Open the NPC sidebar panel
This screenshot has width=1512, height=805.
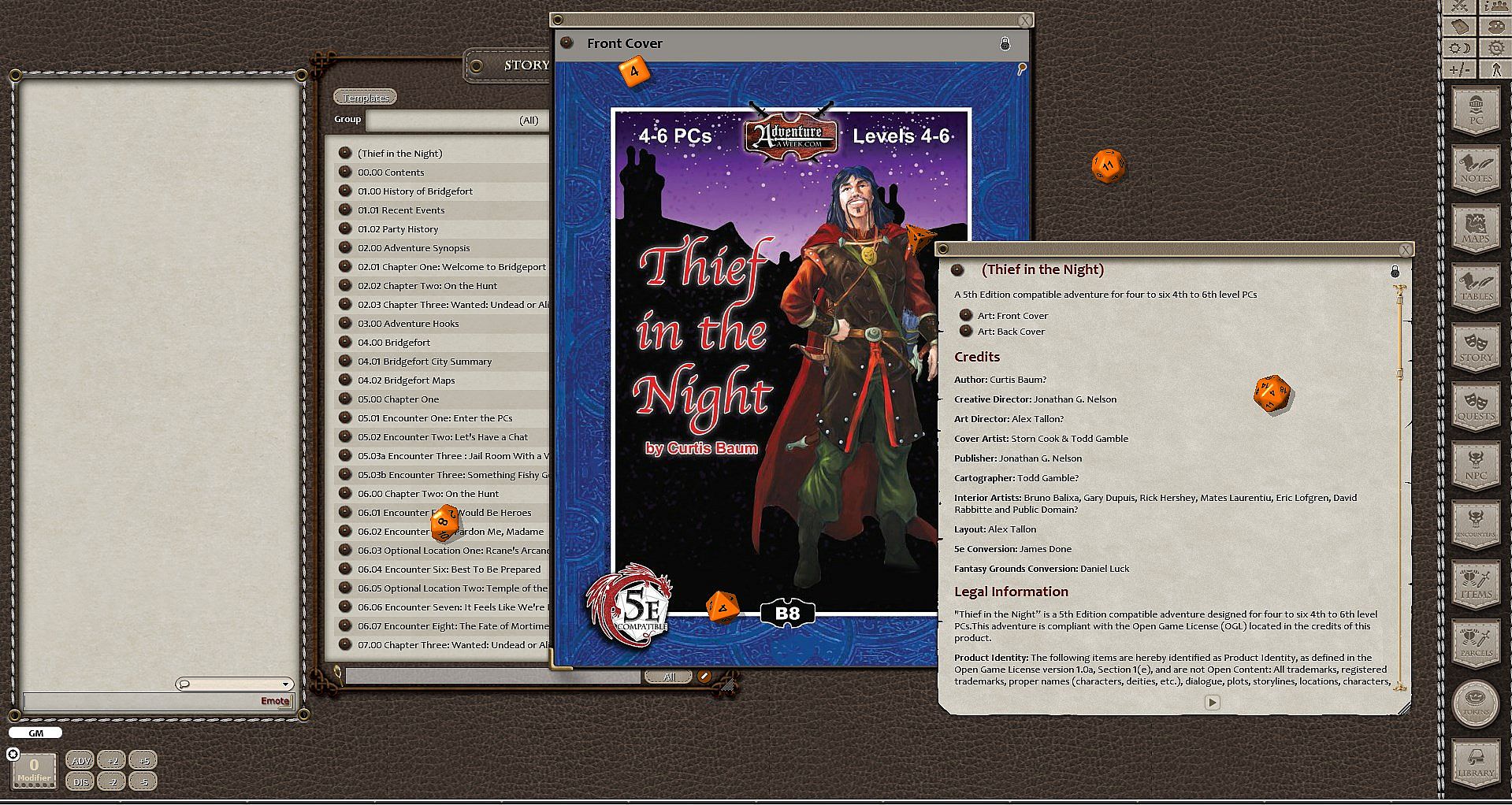[1476, 466]
